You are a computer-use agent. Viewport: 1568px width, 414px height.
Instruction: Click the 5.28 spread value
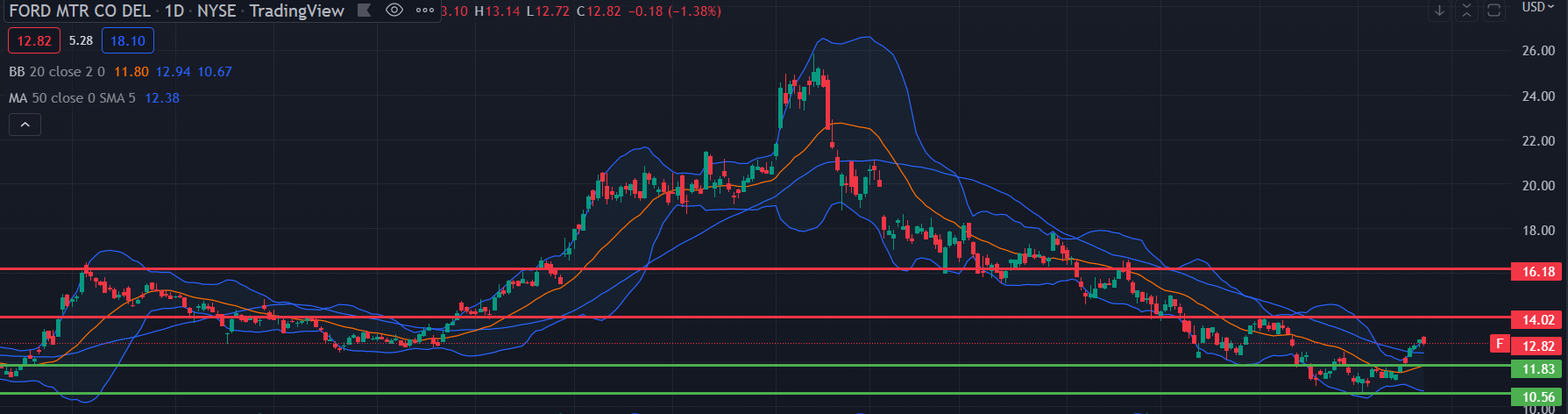81,40
